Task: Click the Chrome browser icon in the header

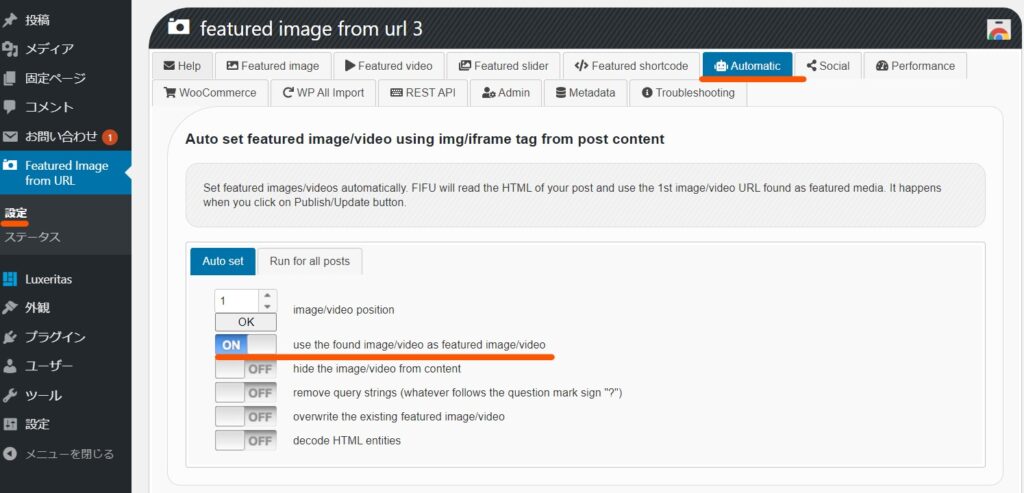Action: 999,30
